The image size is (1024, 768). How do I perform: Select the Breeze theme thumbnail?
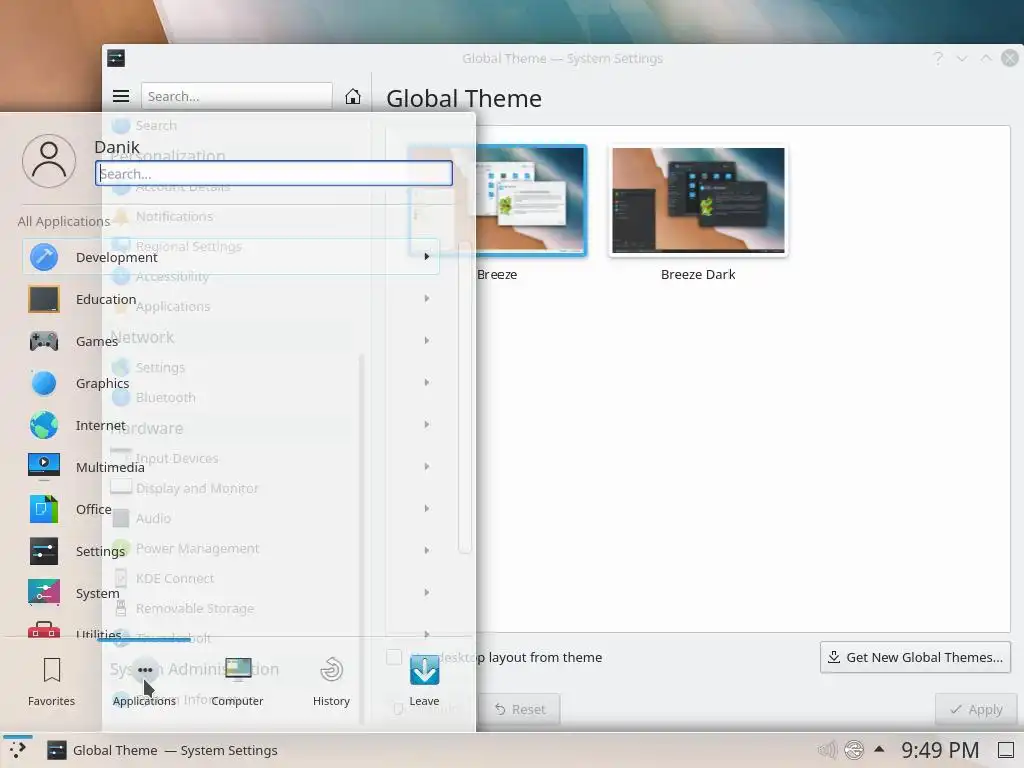(498, 200)
